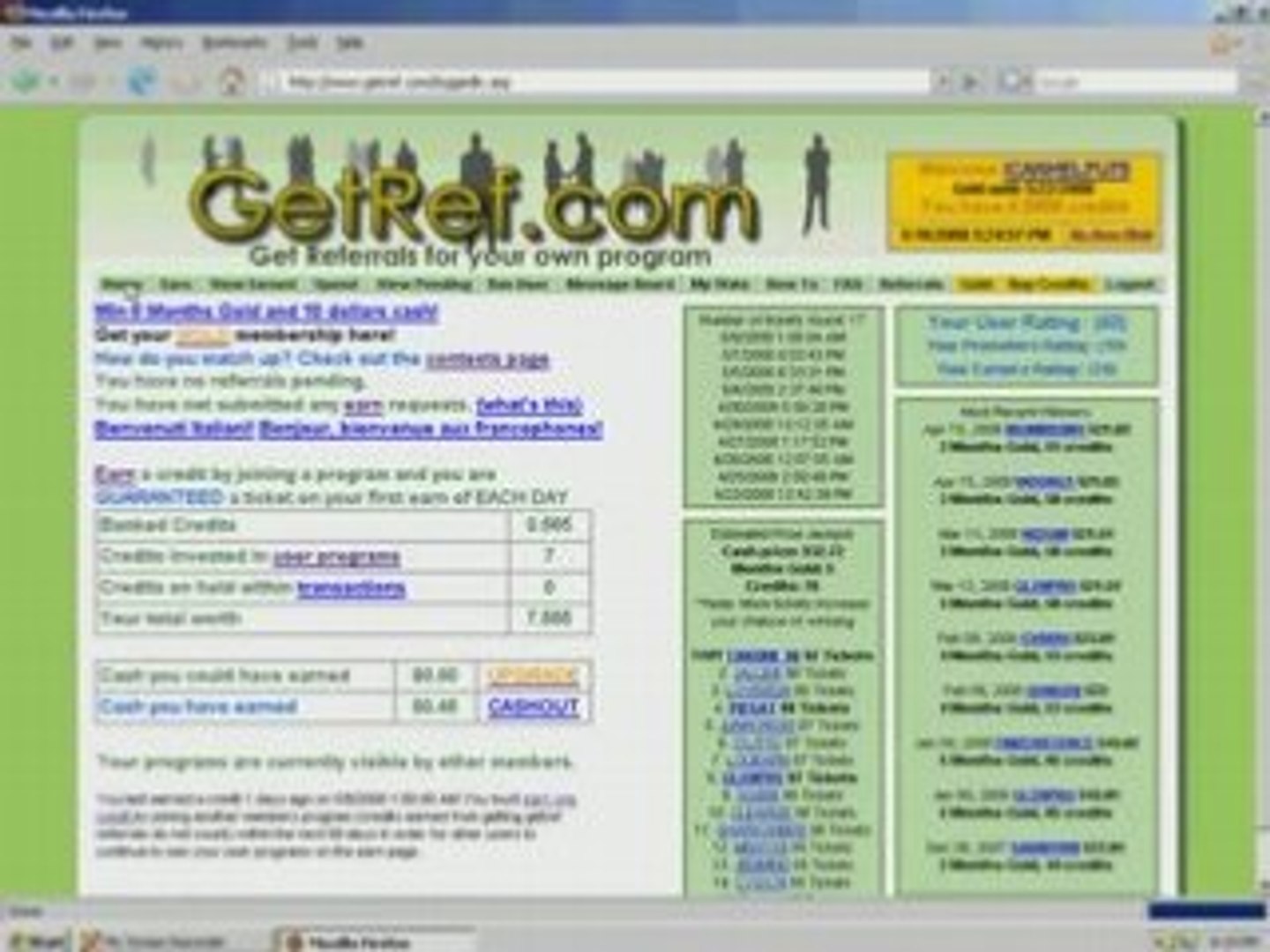The image size is (1270, 952).
Task: Open the FAQ navigation item
Action: tap(848, 284)
